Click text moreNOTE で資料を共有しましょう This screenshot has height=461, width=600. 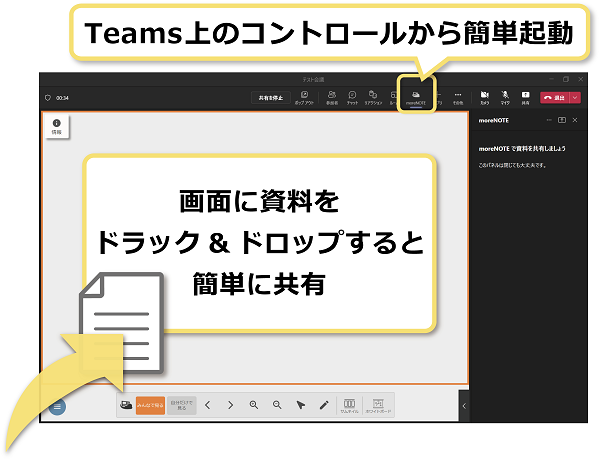point(522,148)
